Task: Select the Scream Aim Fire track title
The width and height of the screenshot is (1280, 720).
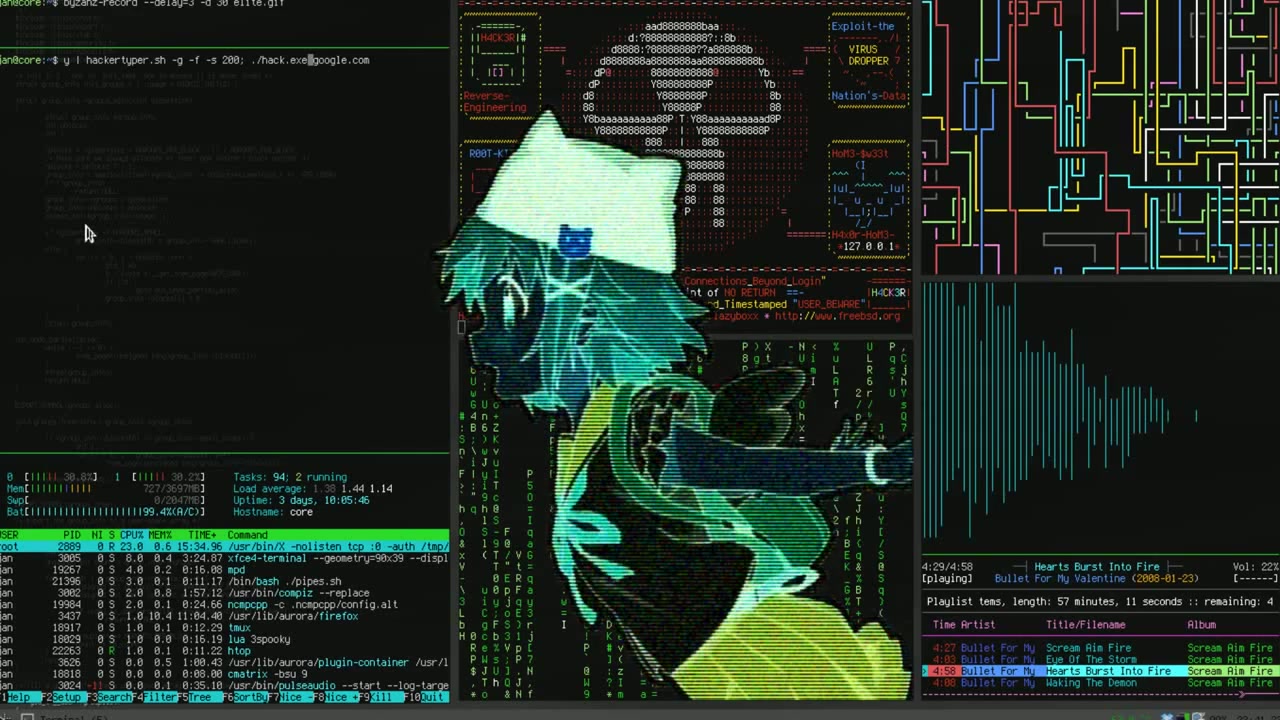Action: click(1088, 648)
